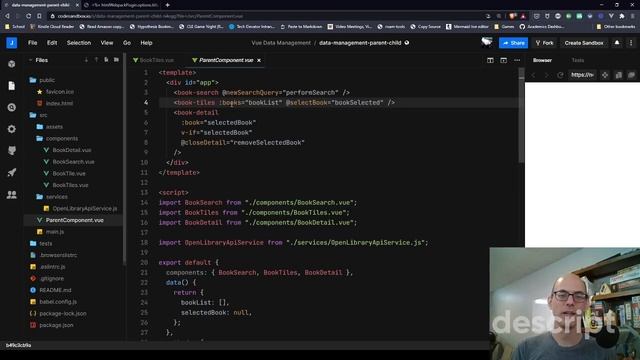Image resolution: width=640 pixels, height=360 pixels.
Task: Click the user avatar in the header
Action: point(487,42)
